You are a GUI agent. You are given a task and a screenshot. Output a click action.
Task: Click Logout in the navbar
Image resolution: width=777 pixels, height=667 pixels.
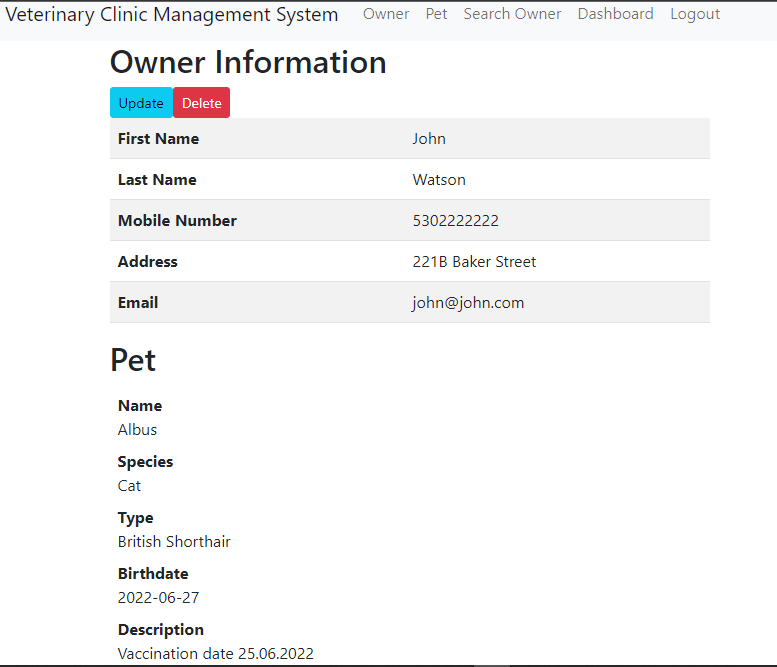[695, 14]
